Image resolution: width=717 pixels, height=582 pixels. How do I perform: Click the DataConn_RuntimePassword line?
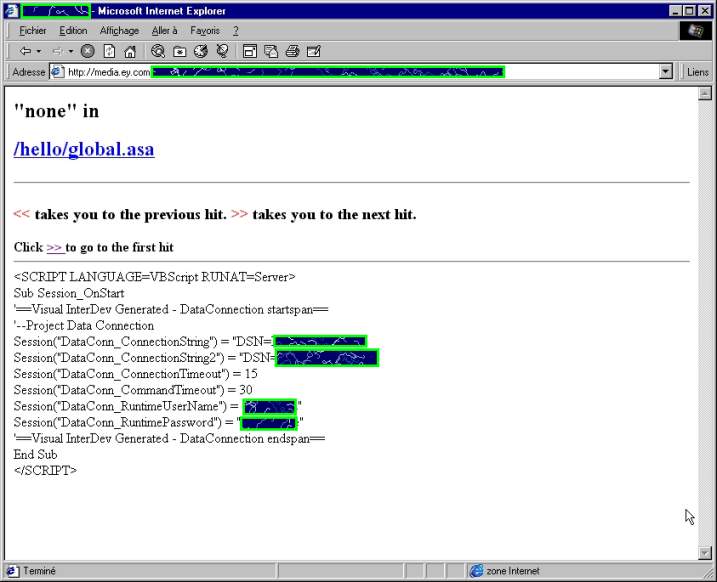pos(159,422)
